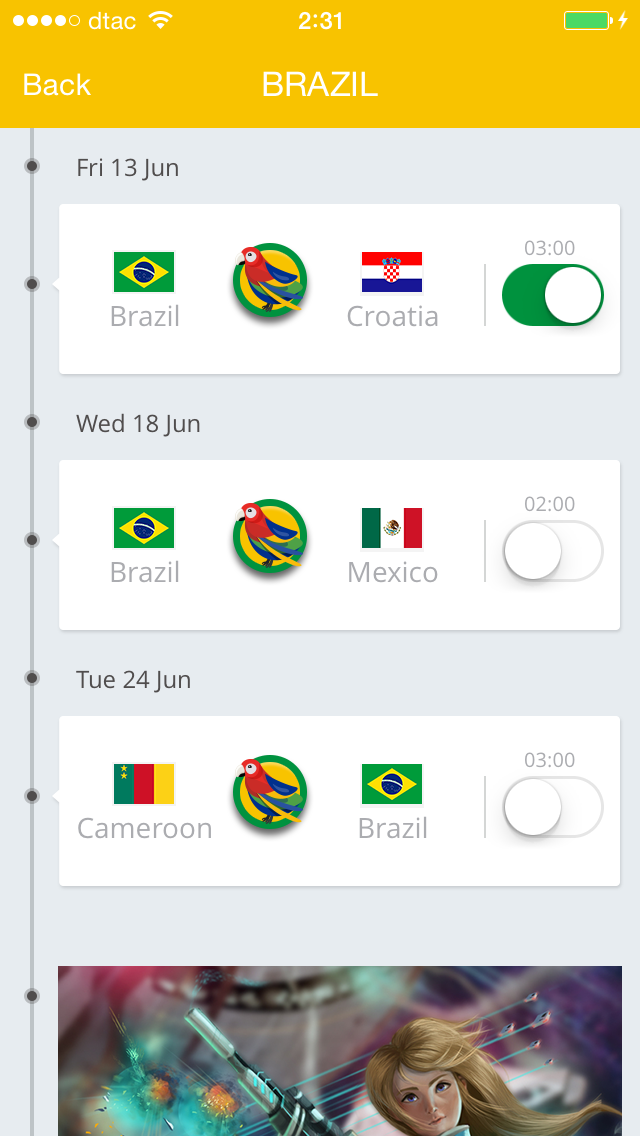Disable reminder for Brazil vs Croatia match
Image resolution: width=640 pixels, height=1136 pixels.
click(x=552, y=296)
